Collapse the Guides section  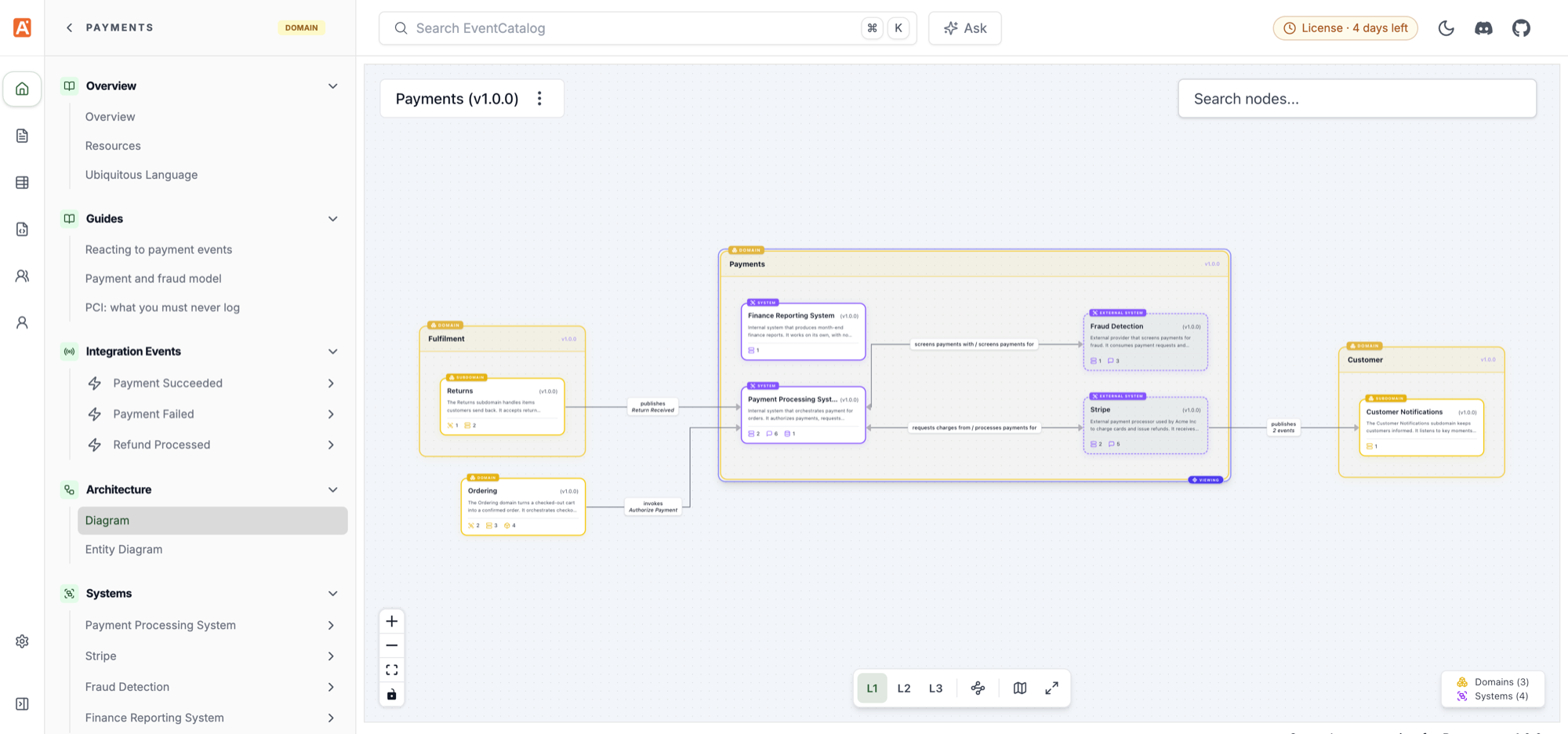tap(332, 219)
